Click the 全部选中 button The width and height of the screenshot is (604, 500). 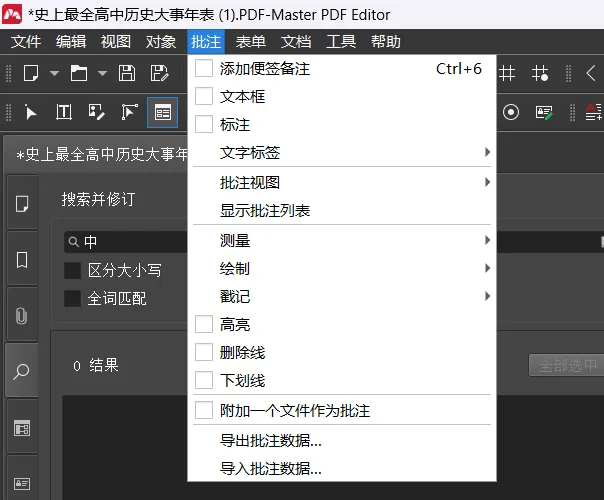(x=566, y=366)
